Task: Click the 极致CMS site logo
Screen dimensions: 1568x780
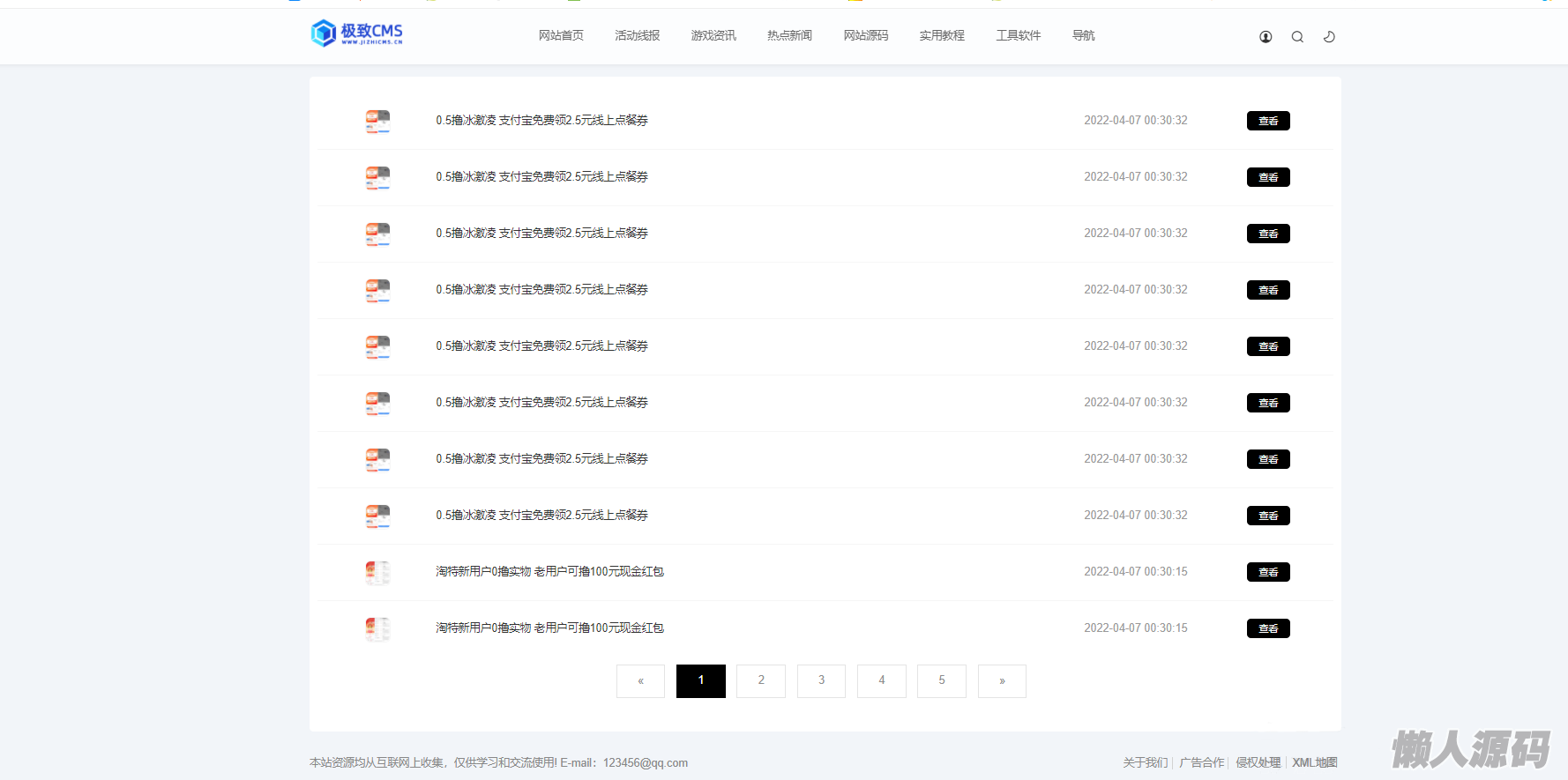Action: (x=357, y=33)
